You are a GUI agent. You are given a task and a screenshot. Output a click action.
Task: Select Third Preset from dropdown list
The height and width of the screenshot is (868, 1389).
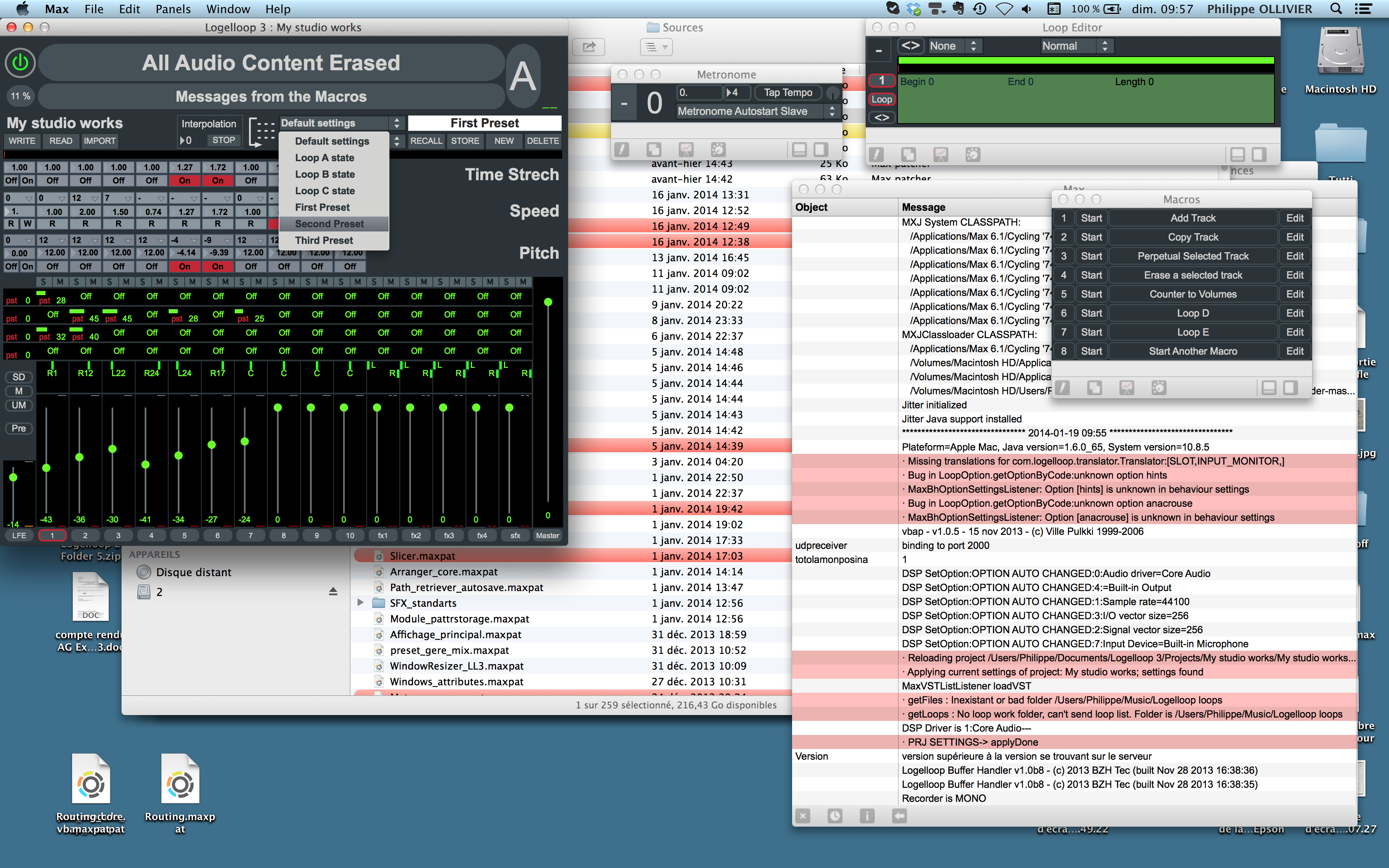pyautogui.click(x=334, y=241)
